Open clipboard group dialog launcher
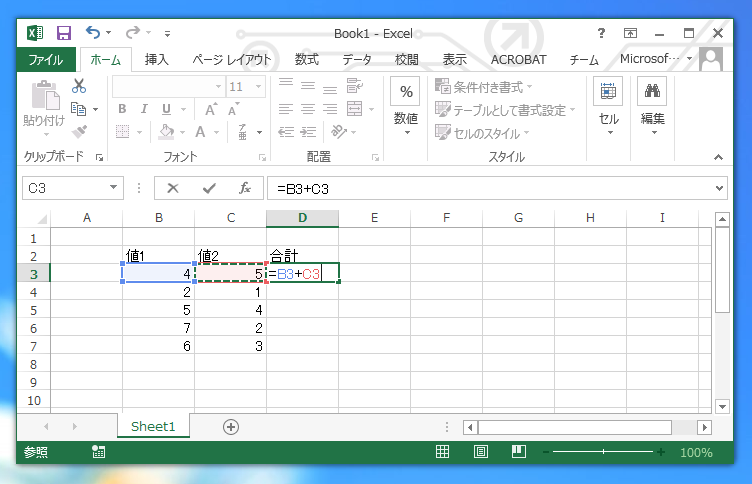The width and height of the screenshot is (752, 484). (99, 157)
